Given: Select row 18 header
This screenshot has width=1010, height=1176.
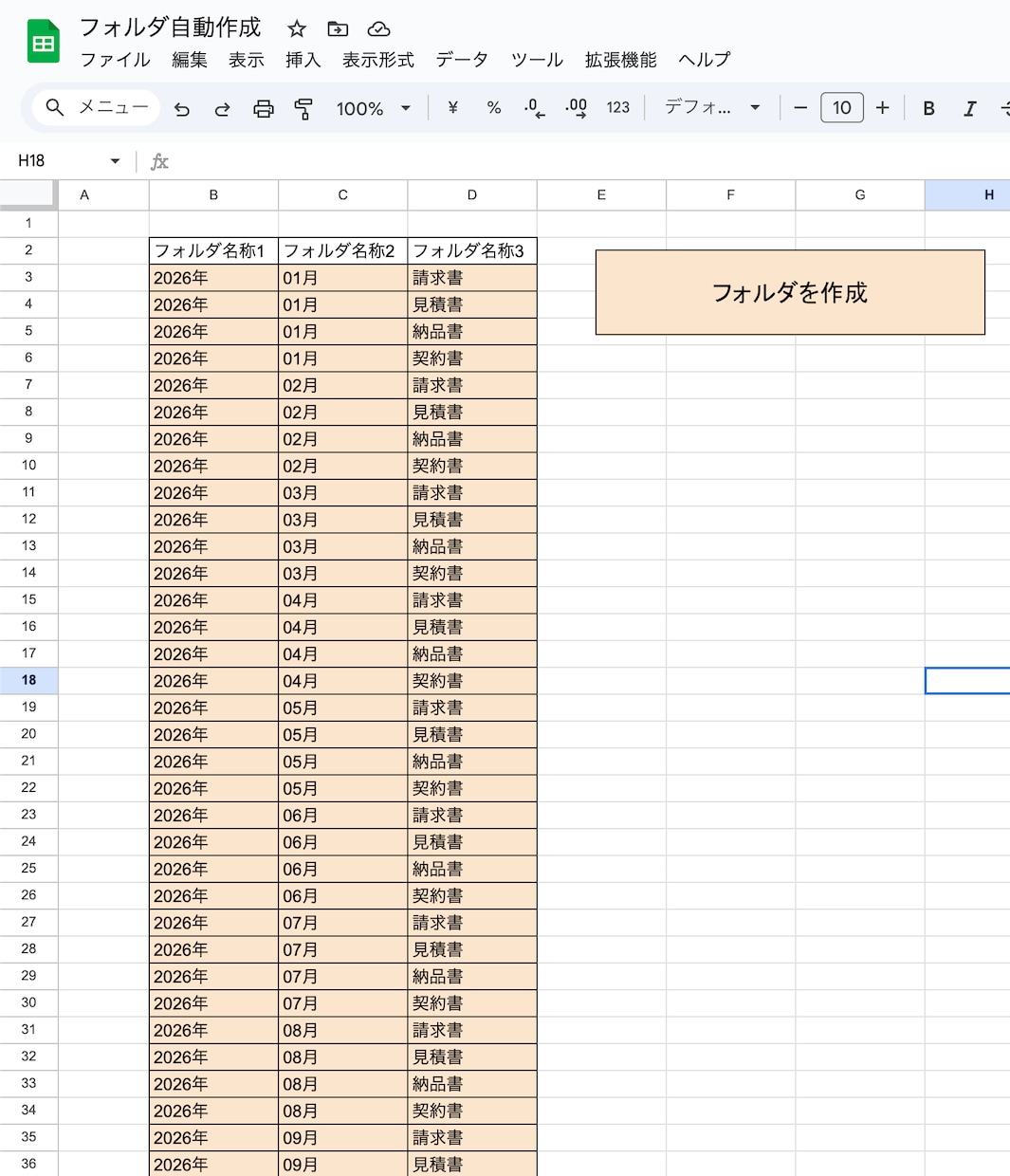Looking at the screenshot, I should point(28,680).
